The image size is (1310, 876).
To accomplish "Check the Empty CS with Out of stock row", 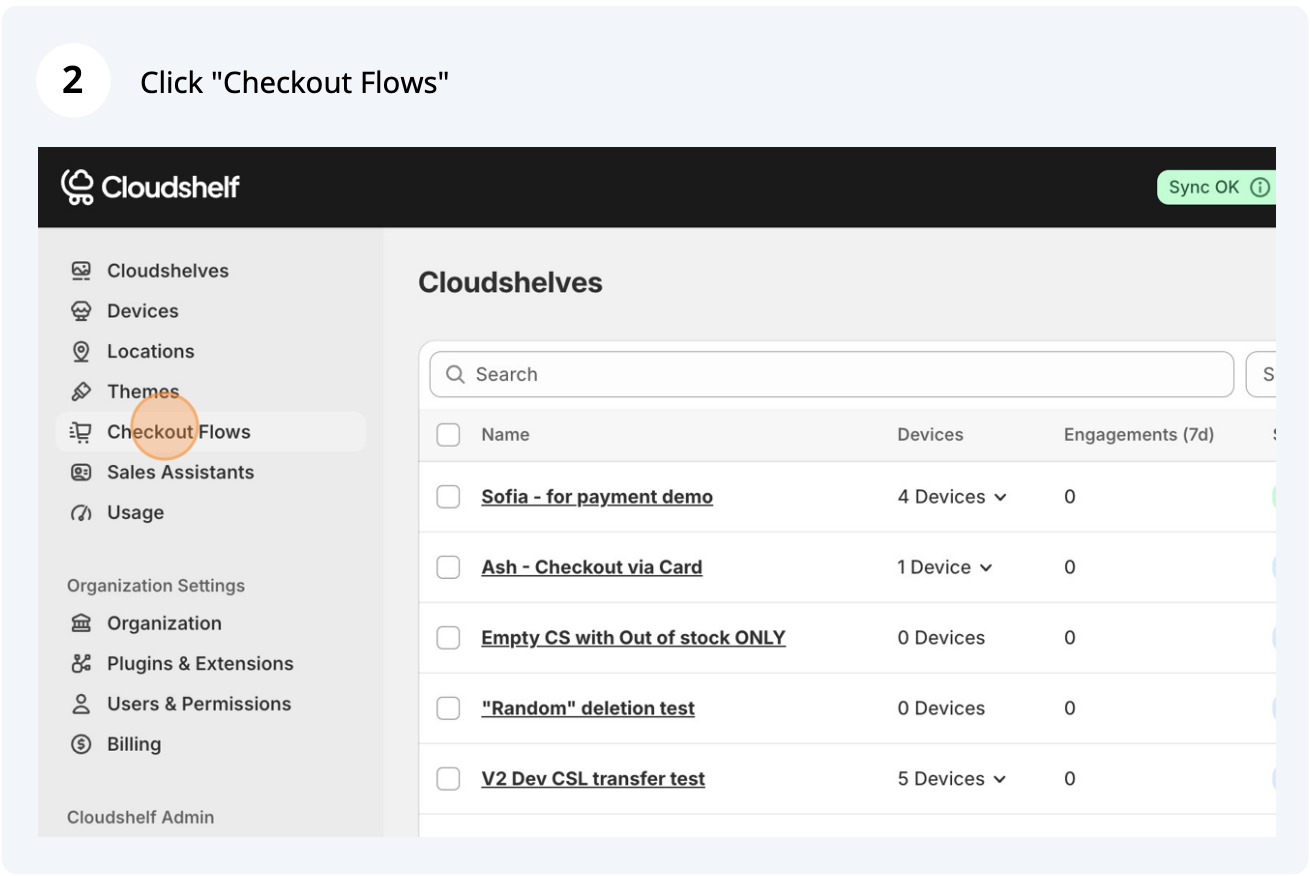I will tap(448, 638).
